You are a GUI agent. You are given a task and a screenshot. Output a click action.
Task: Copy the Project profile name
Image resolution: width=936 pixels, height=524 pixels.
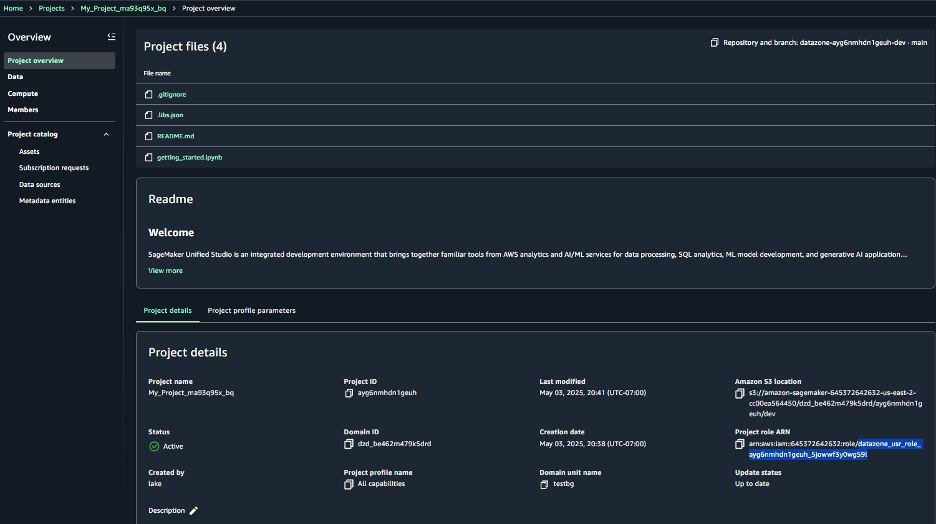(x=349, y=484)
